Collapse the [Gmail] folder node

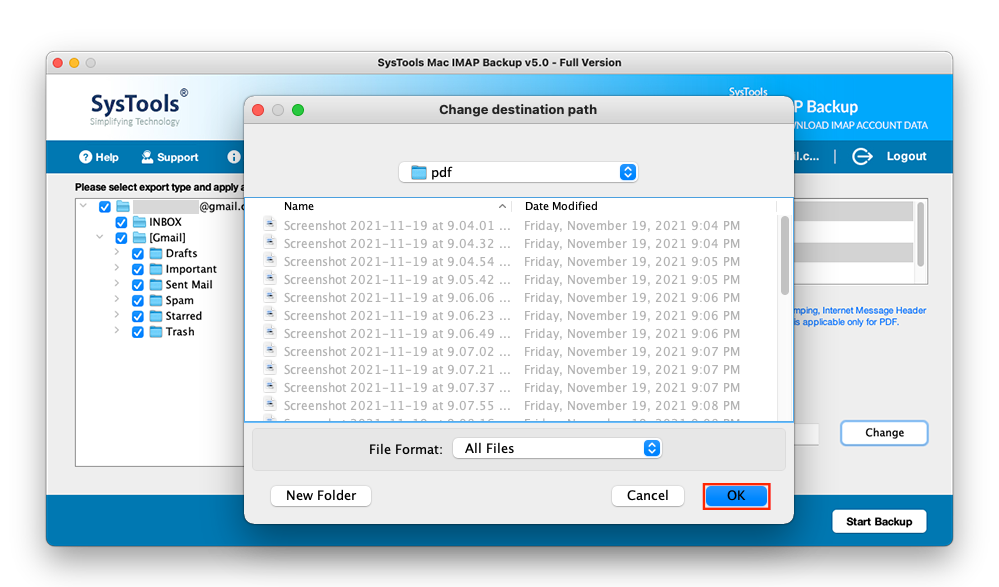tap(100, 236)
